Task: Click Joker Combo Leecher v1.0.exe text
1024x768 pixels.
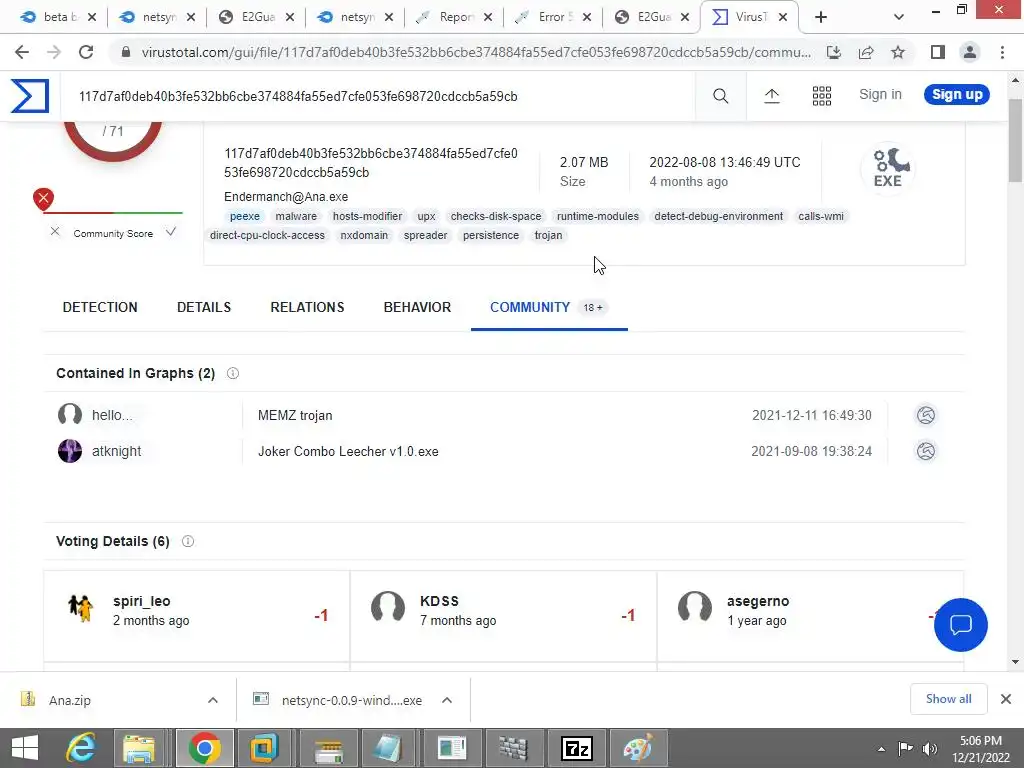Action: (x=348, y=451)
